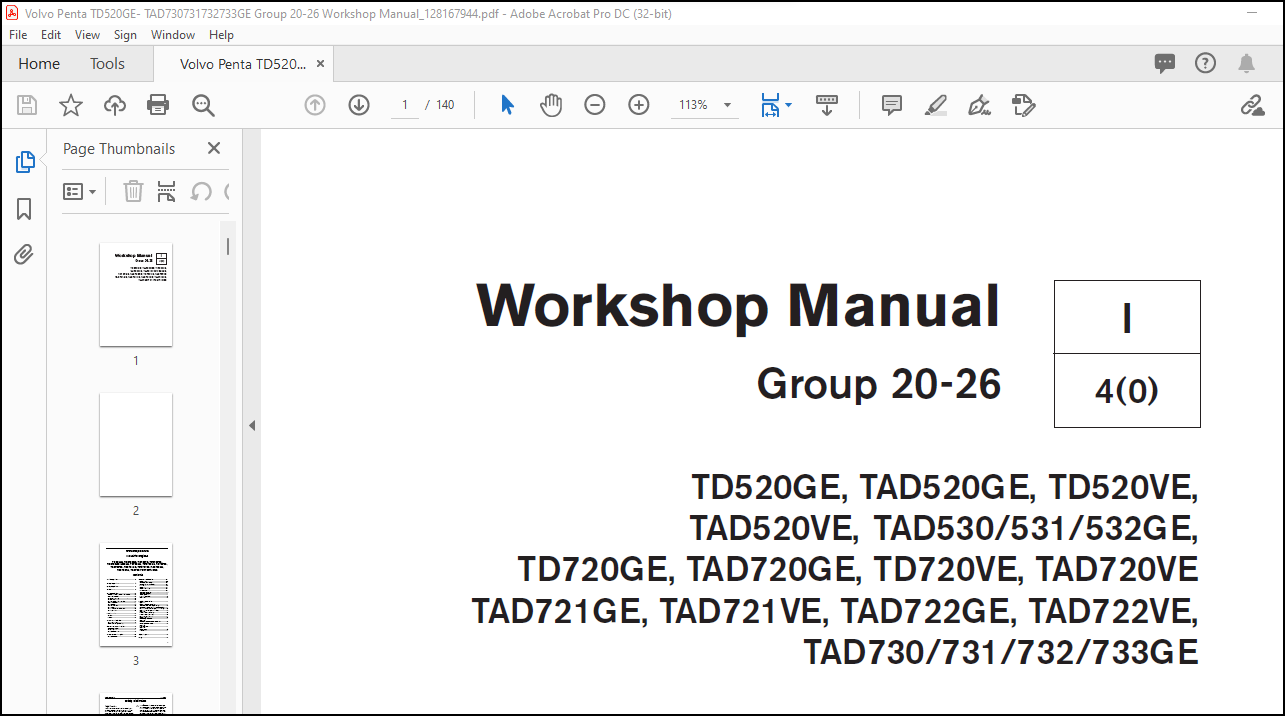Open the Sign menu

click(x=125, y=34)
